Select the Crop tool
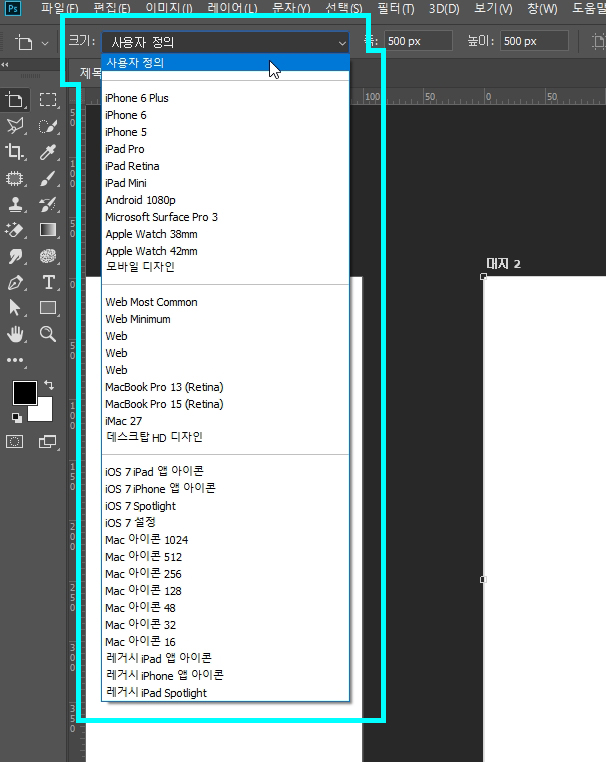Image resolution: width=606 pixels, height=762 pixels. pyautogui.click(x=15, y=152)
